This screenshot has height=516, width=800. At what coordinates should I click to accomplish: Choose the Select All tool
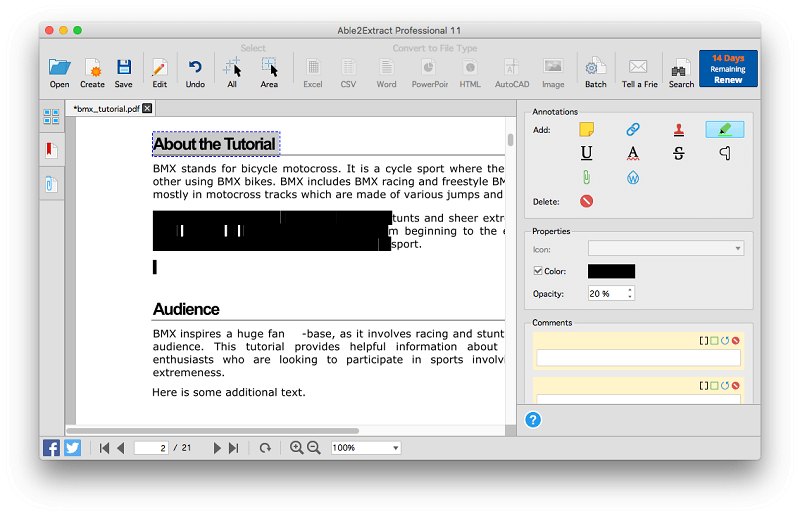[232, 73]
